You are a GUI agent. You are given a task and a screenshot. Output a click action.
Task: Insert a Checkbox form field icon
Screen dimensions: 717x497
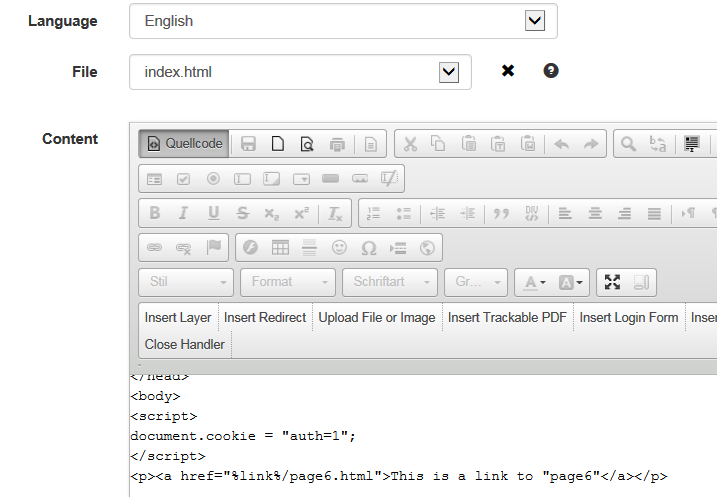(x=183, y=179)
